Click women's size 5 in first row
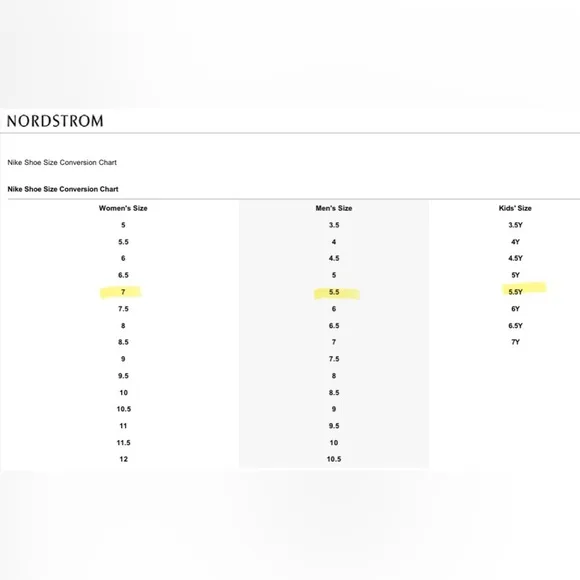580x580 pixels. (123, 225)
